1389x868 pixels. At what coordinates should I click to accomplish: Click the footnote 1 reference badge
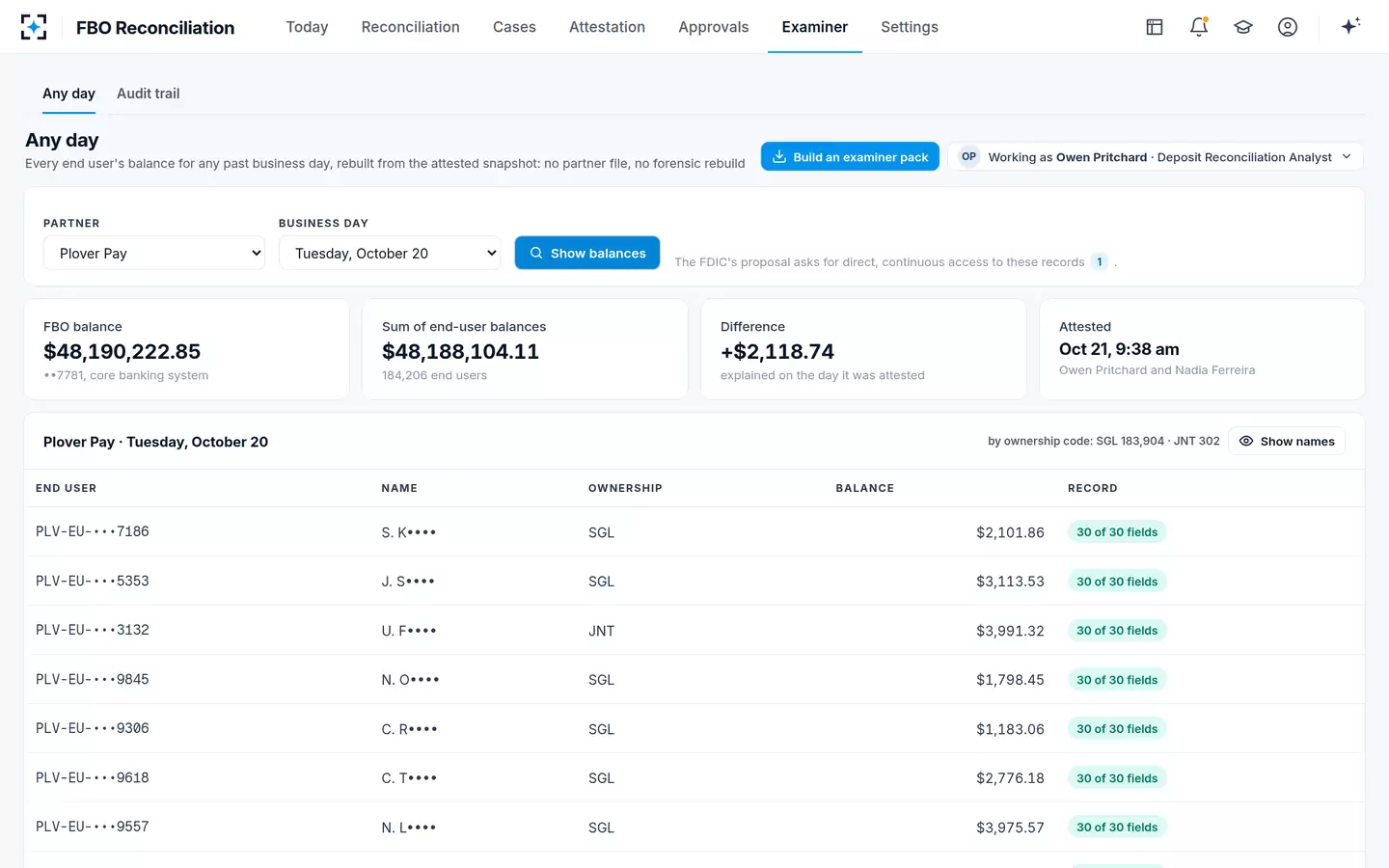[1100, 261]
